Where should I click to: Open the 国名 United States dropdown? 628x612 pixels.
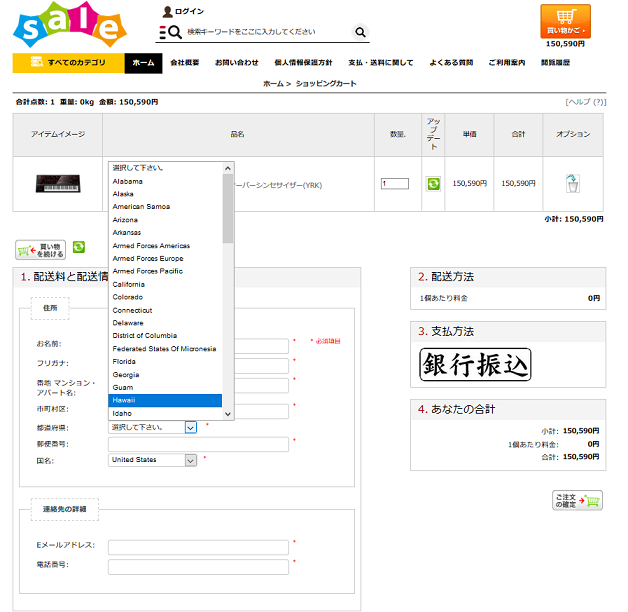tap(152, 460)
